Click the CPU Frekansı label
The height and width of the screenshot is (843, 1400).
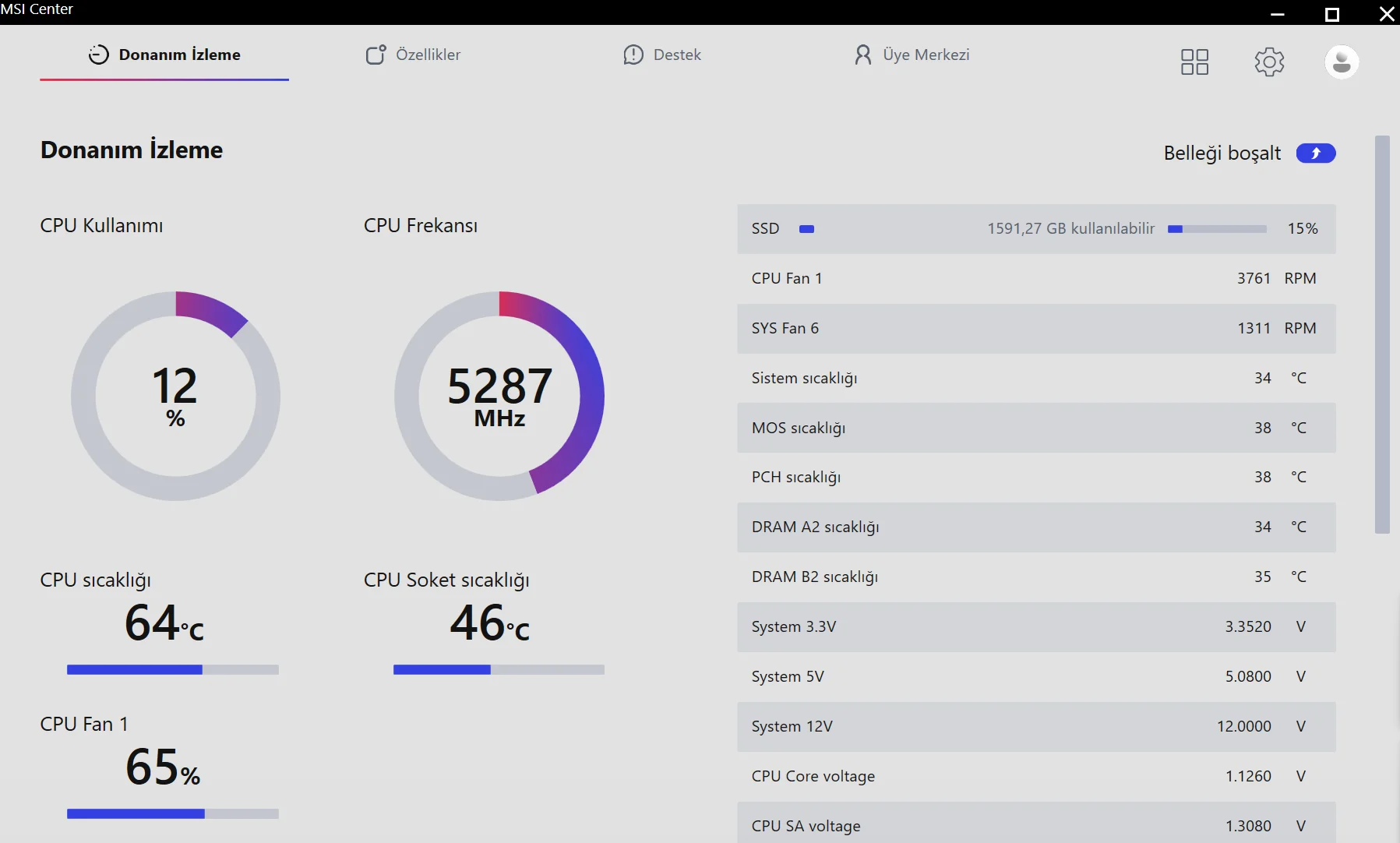pyautogui.click(x=421, y=226)
